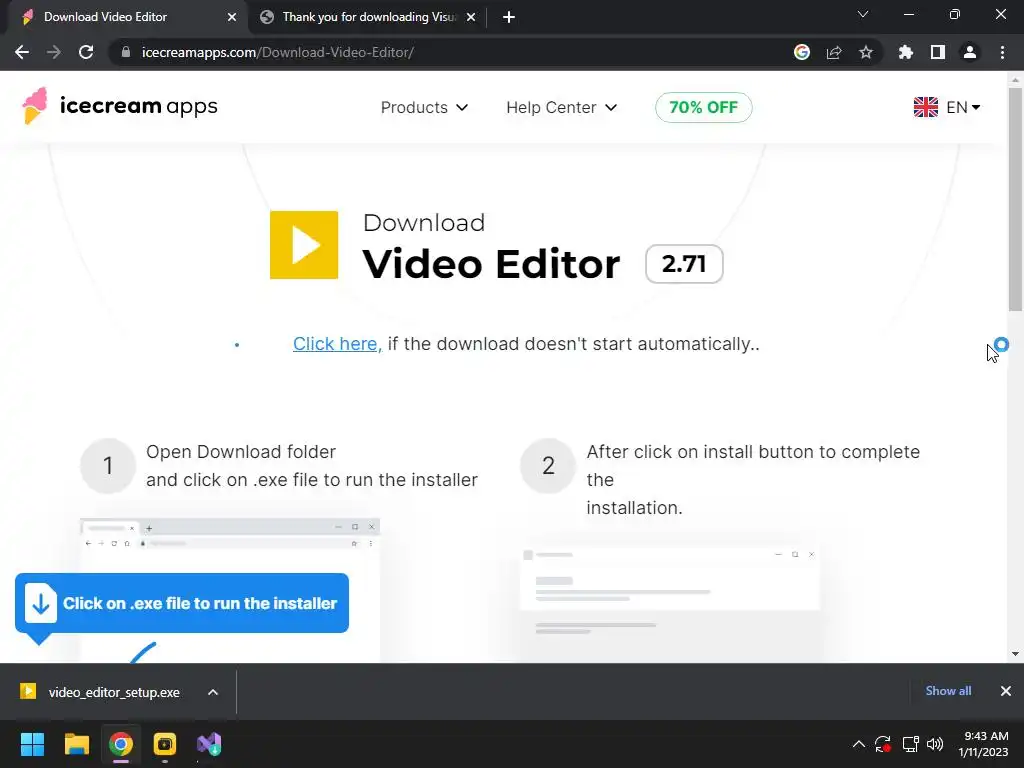Click the icecream apps logo
Viewport: 1024px width, 768px height.
(x=120, y=106)
